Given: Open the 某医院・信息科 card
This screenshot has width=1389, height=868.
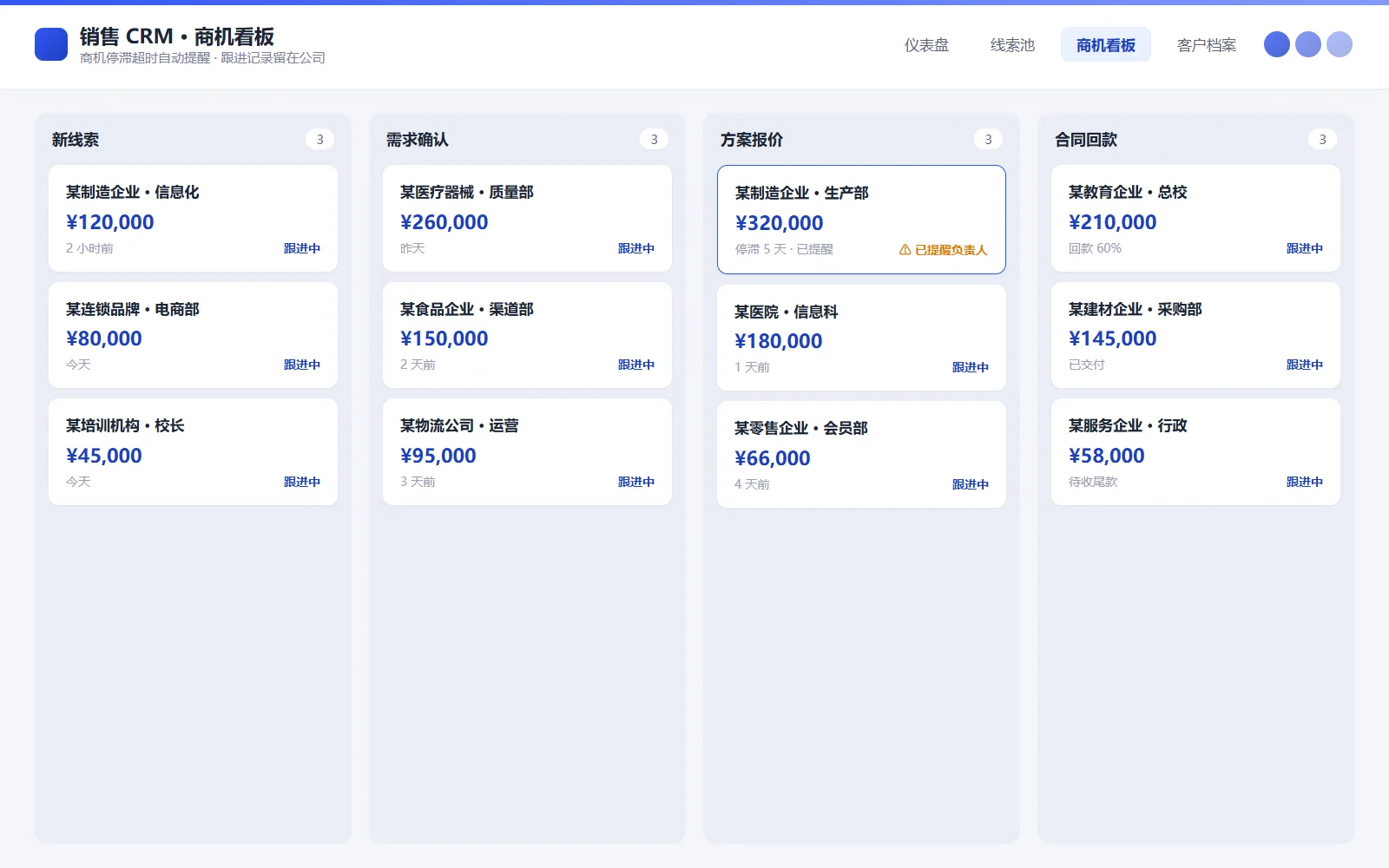Looking at the screenshot, I should pos(861,338).
